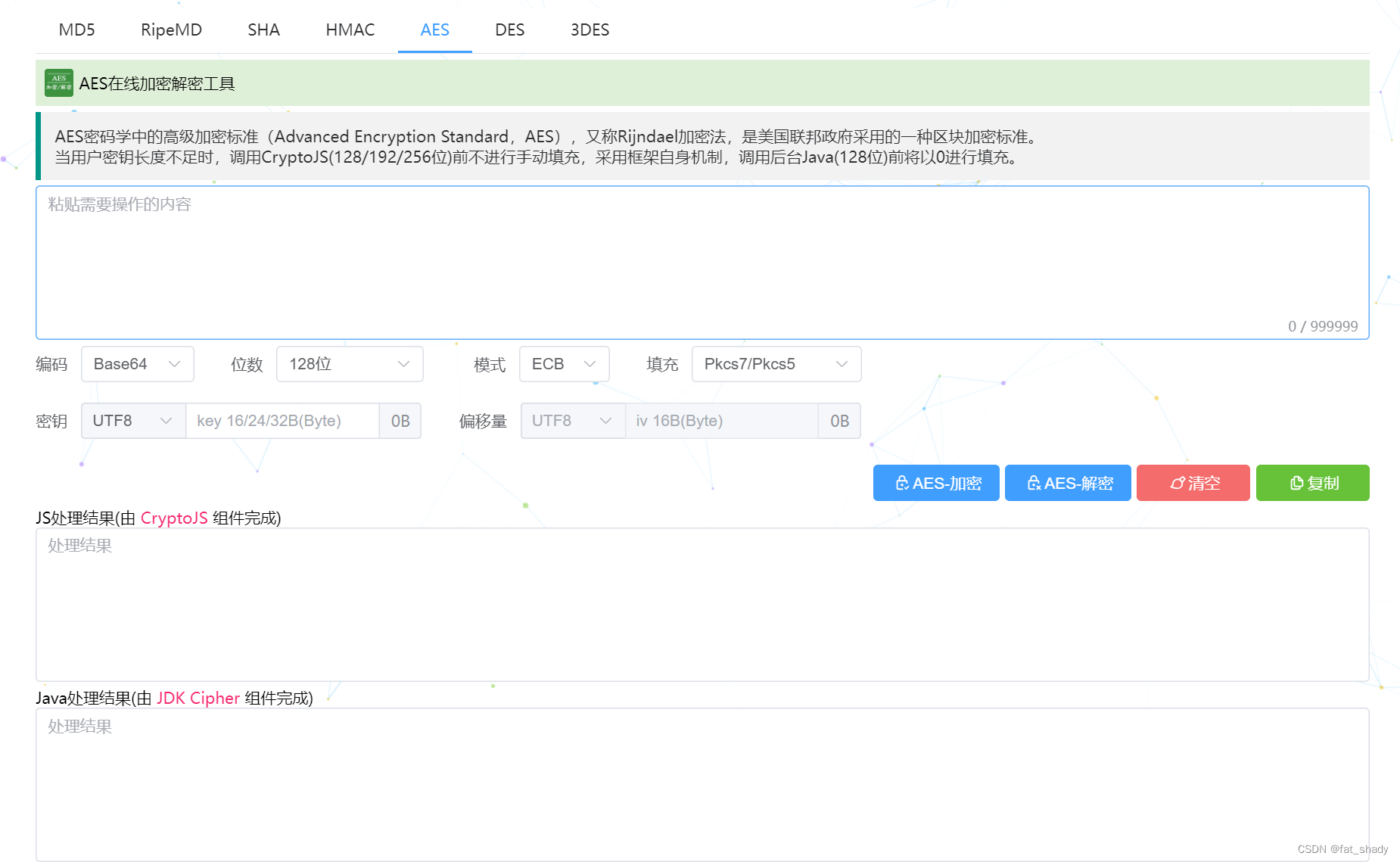Image resolution: width=1400 pixels, height=862 pixels.
Task: Click the iv 16B offset input field
Action: (x=721, y=421)
